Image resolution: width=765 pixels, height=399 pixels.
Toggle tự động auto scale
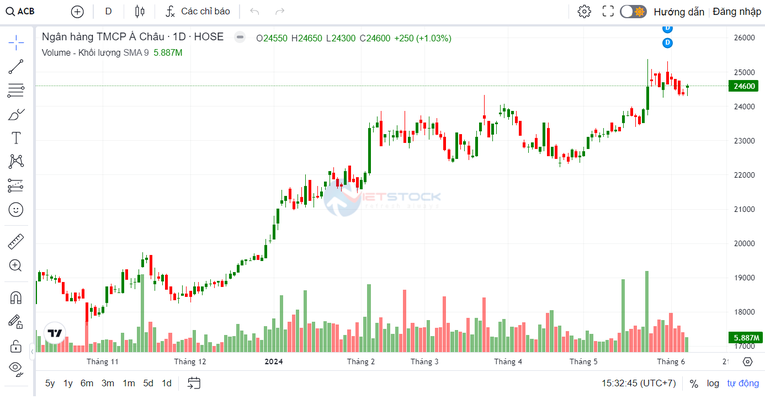(x=743, y=383)
